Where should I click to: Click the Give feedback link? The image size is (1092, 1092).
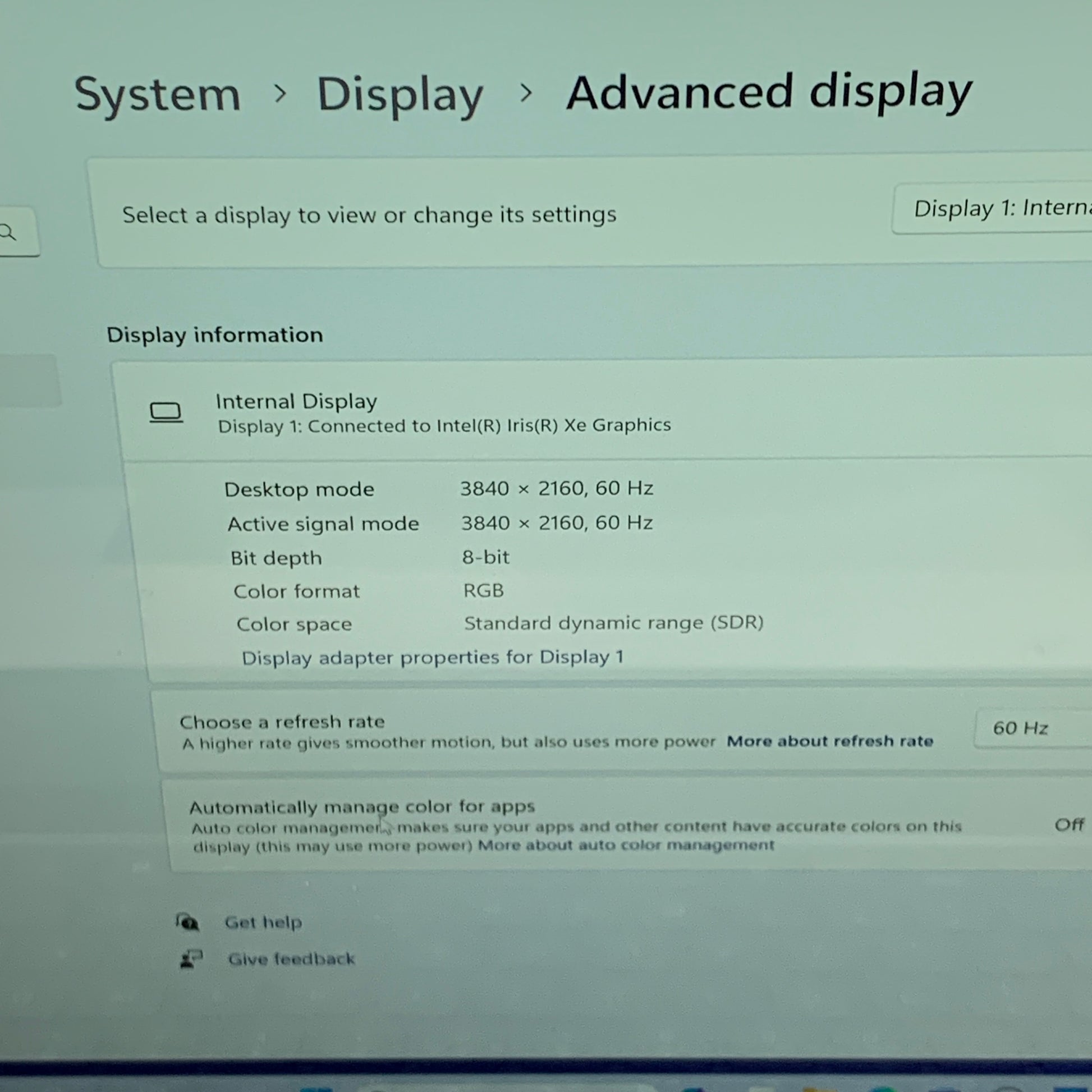tap(291, 958)
